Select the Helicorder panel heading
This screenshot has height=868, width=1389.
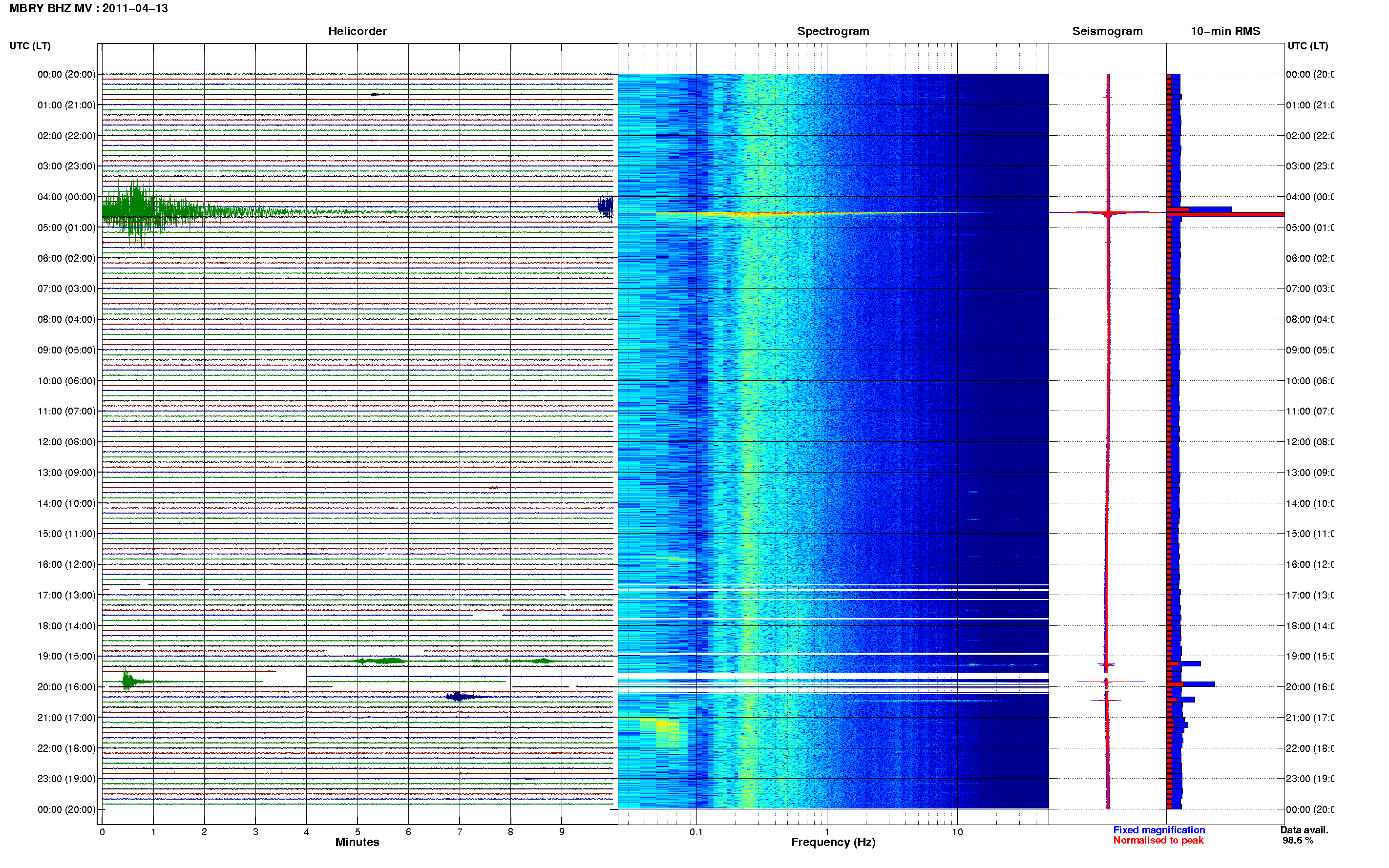point(357,31)
